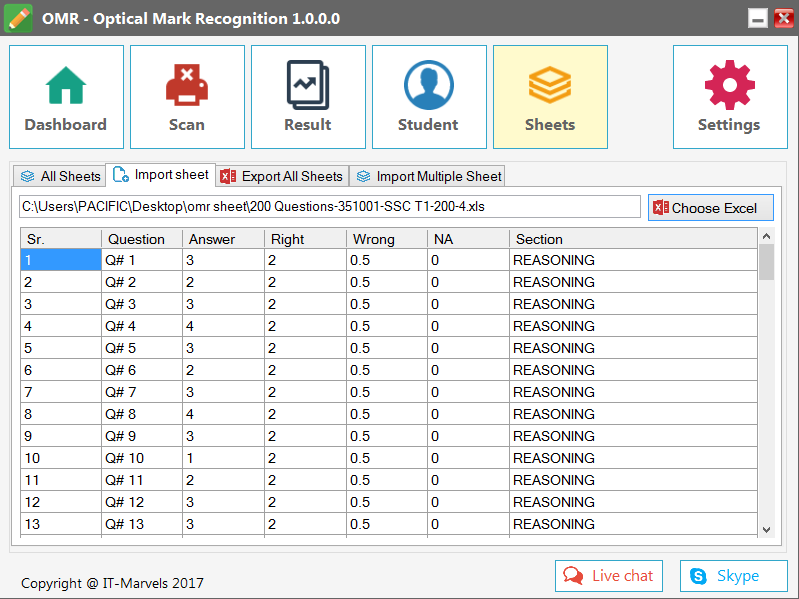Select cell Q# 2
The width and height of the screenshot is (799, 599).
[x=142, y=282]
